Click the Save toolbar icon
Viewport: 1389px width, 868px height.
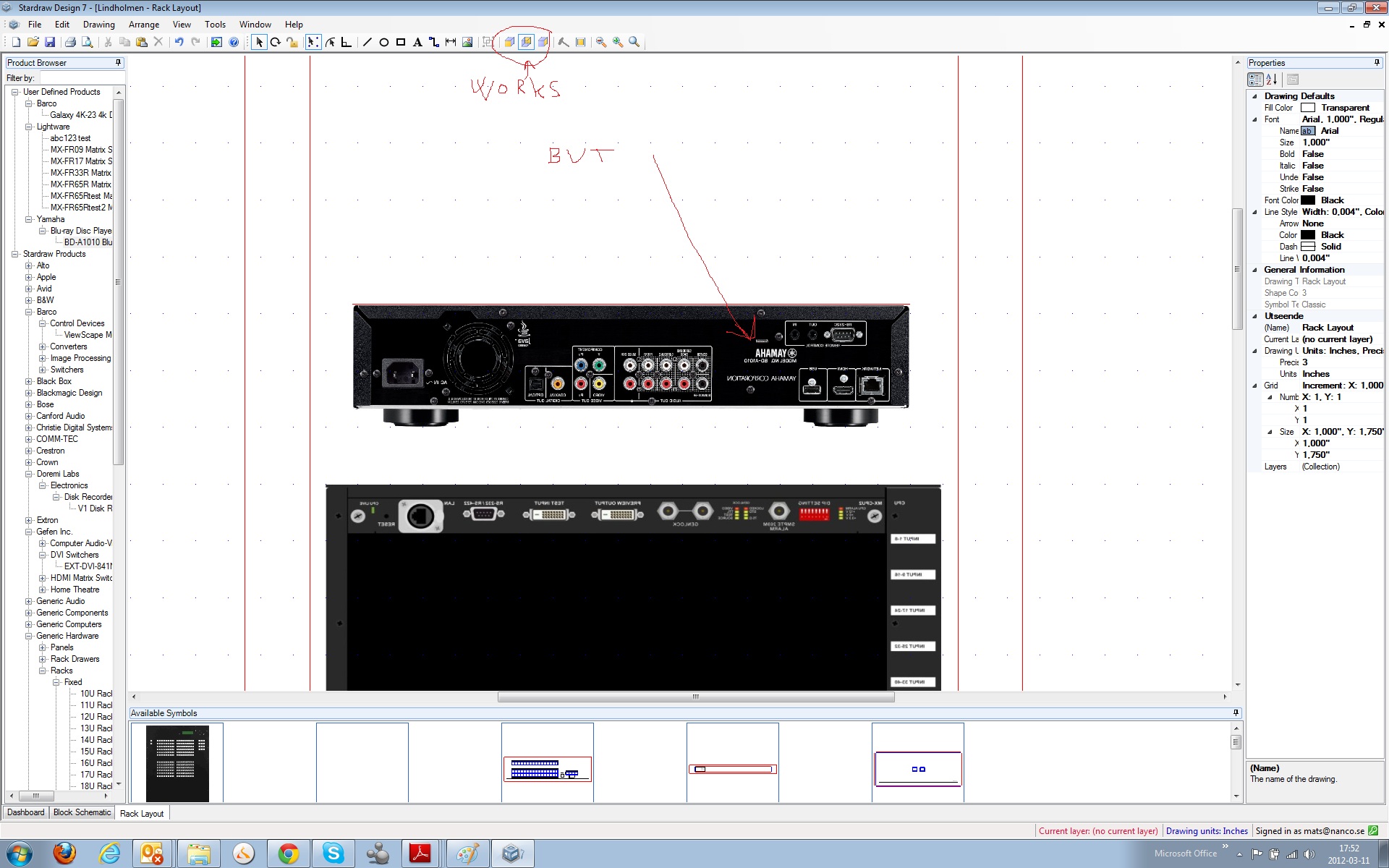(50, 43)
